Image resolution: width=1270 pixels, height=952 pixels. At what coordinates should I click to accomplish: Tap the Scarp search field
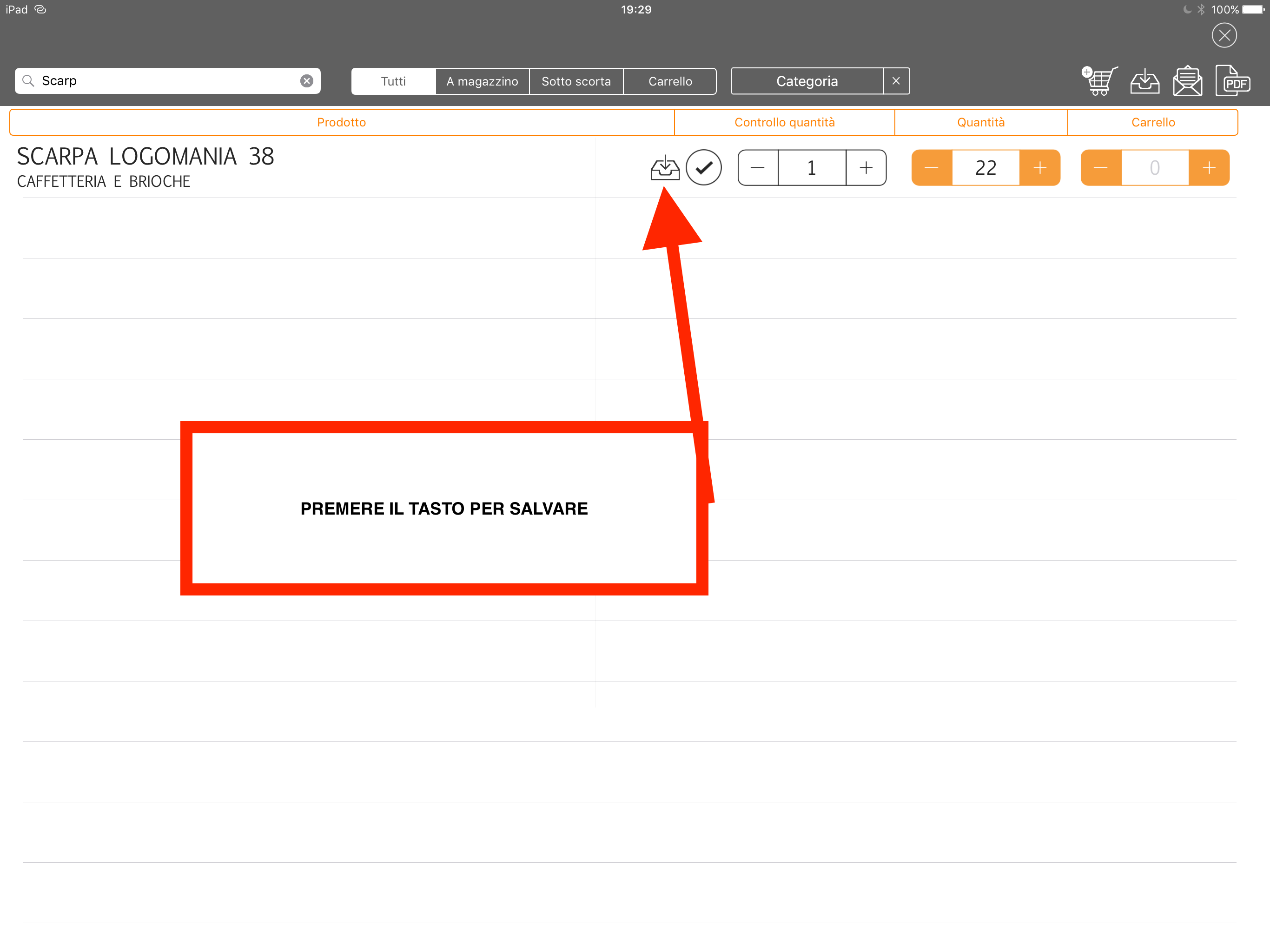166,81
